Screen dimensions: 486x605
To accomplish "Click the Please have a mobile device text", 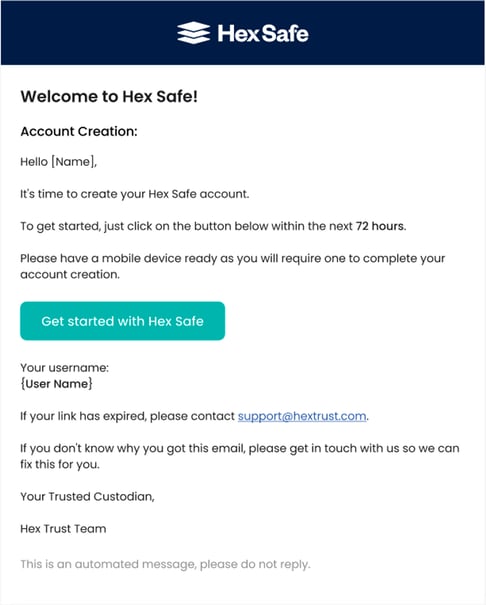I will coord(233,266).
